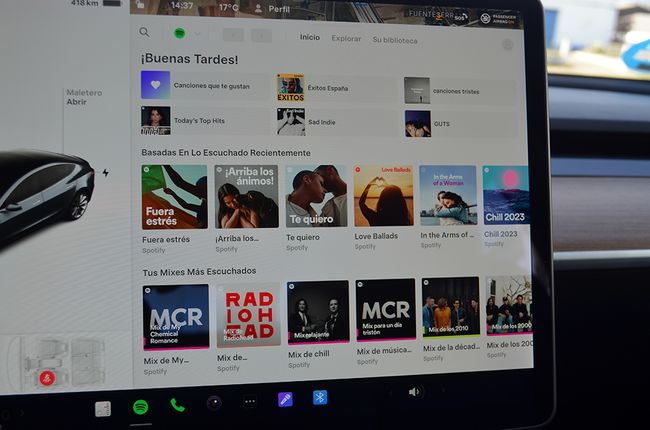Select the Radiohead mix cover
The image size is (650, 430).
pos(249,315)
